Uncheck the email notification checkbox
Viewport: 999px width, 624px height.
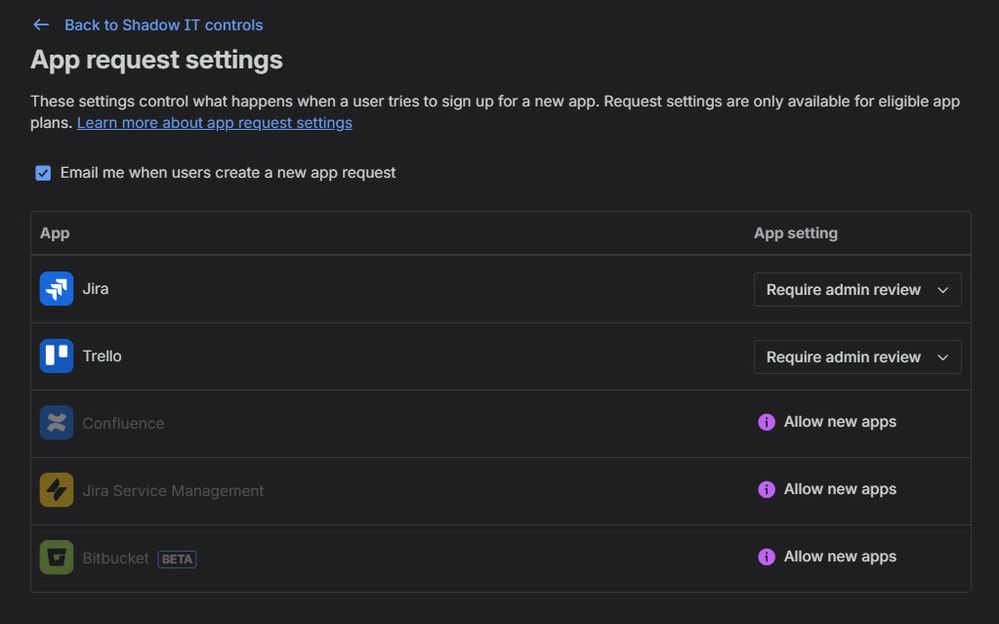click(43, 173)
